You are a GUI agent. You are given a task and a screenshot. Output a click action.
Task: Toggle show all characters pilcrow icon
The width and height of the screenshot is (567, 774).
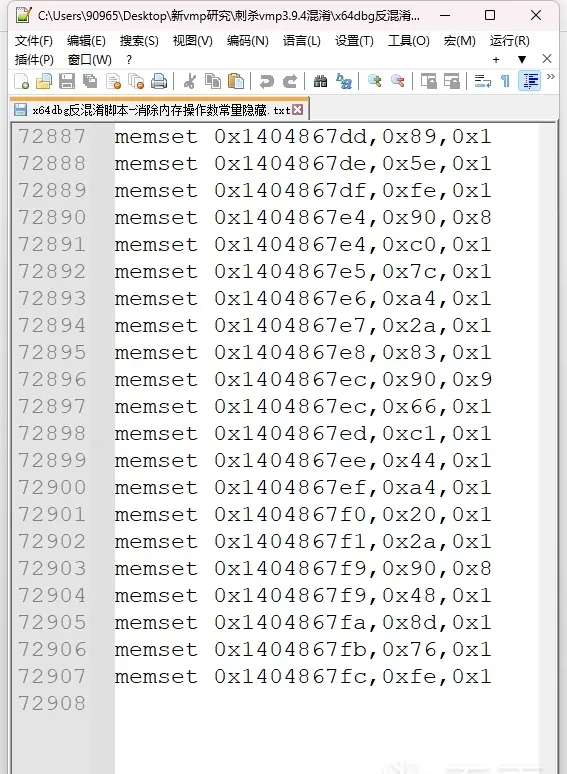point(505,81)
